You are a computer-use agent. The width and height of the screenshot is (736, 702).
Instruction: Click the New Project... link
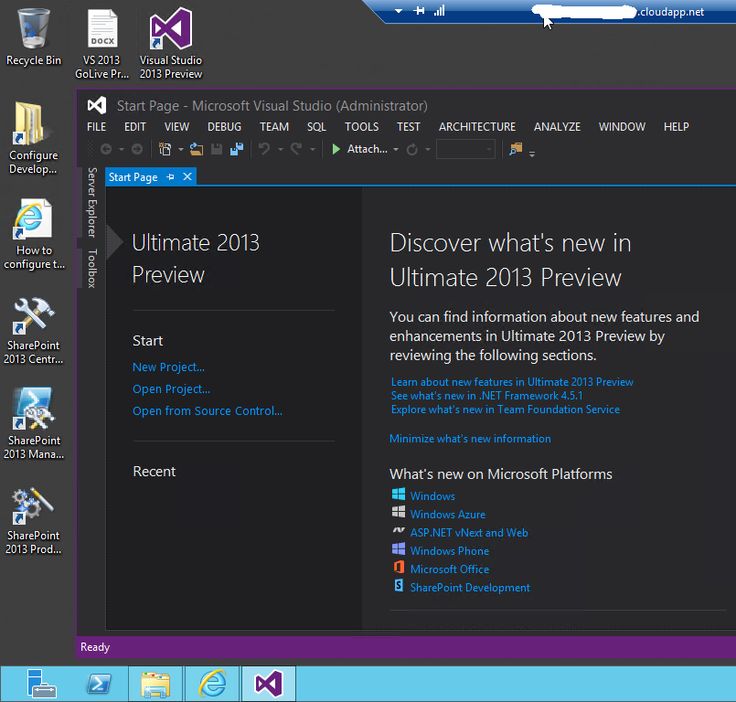pyautogui.click(x=169, y=367)
